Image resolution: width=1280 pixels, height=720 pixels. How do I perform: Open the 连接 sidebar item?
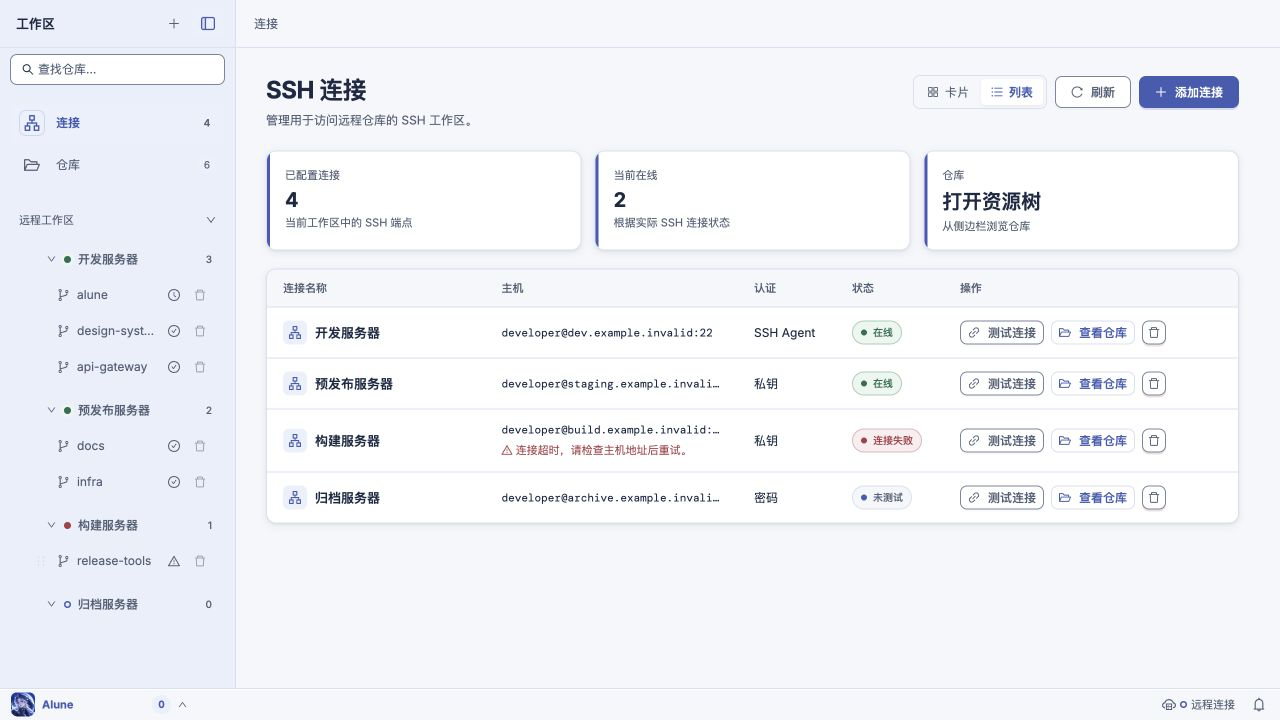click(118, 123)
